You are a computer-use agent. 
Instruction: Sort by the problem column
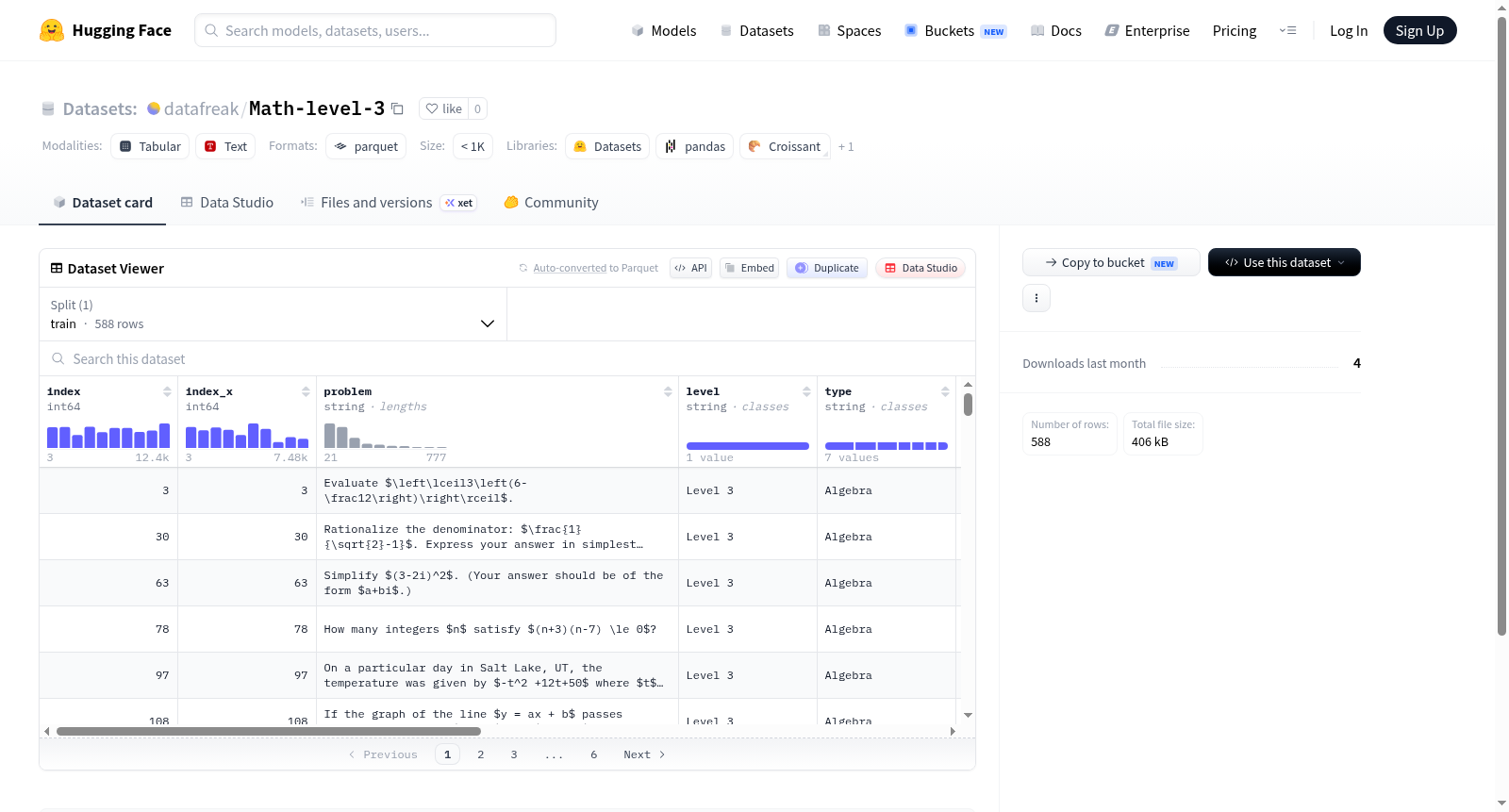tap(668, 391)
